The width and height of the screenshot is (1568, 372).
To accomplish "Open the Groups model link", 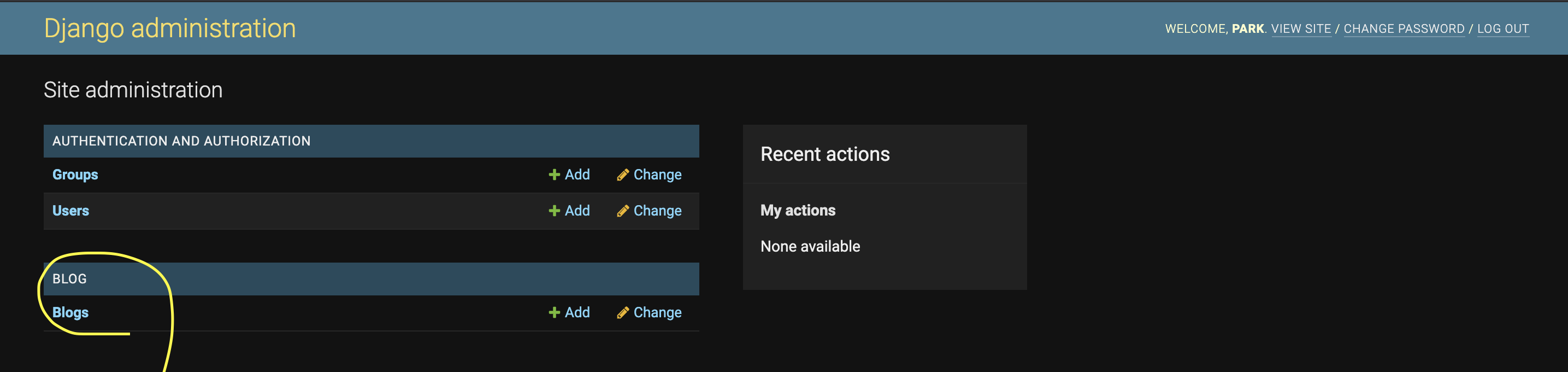I will 75,175.
